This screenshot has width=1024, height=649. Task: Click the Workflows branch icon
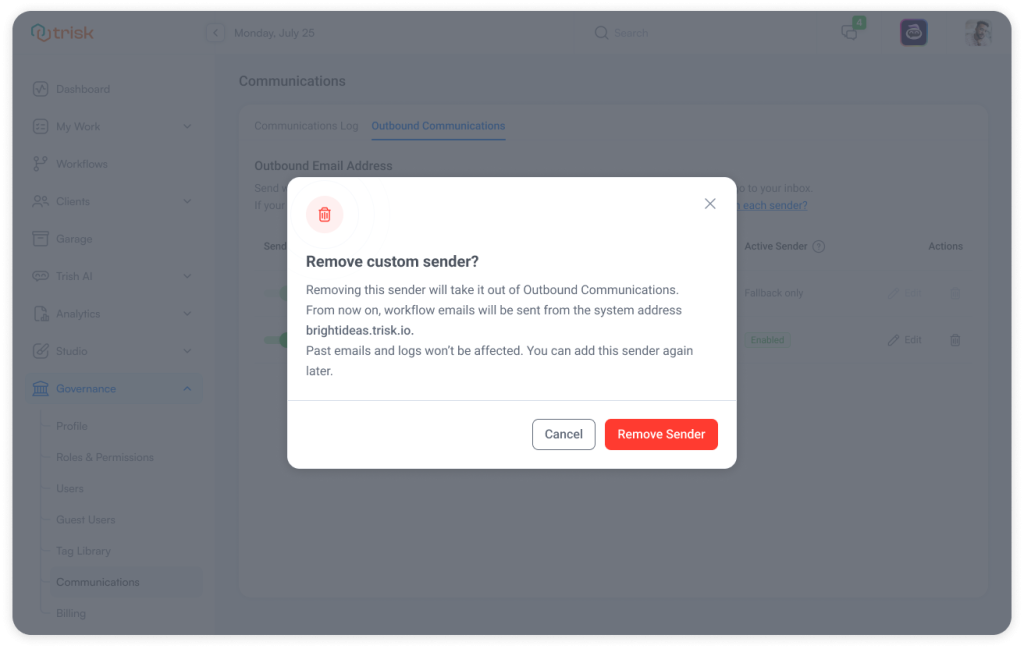click(x=40, y=164)
